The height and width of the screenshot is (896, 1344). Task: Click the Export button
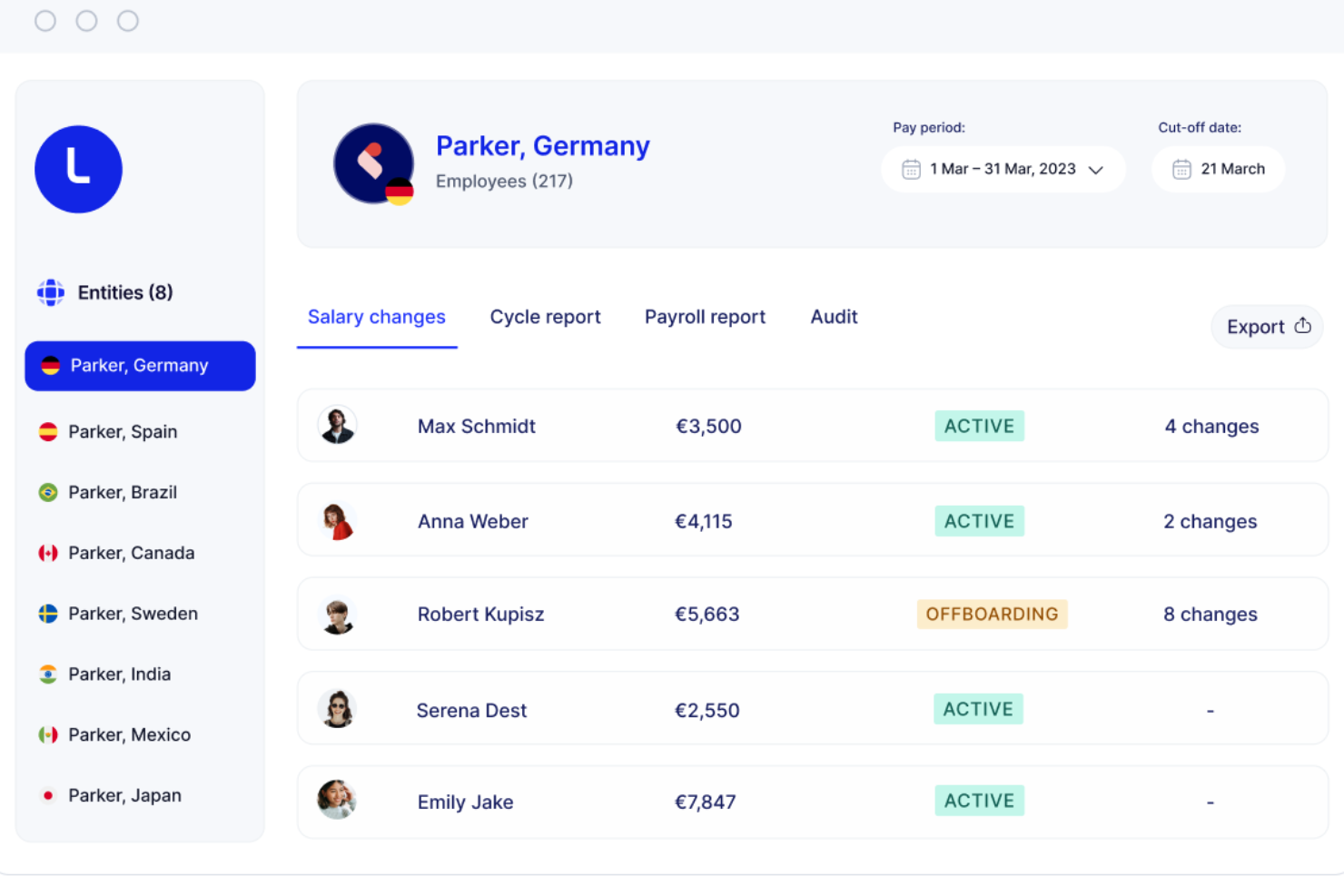coord(1267,326)
